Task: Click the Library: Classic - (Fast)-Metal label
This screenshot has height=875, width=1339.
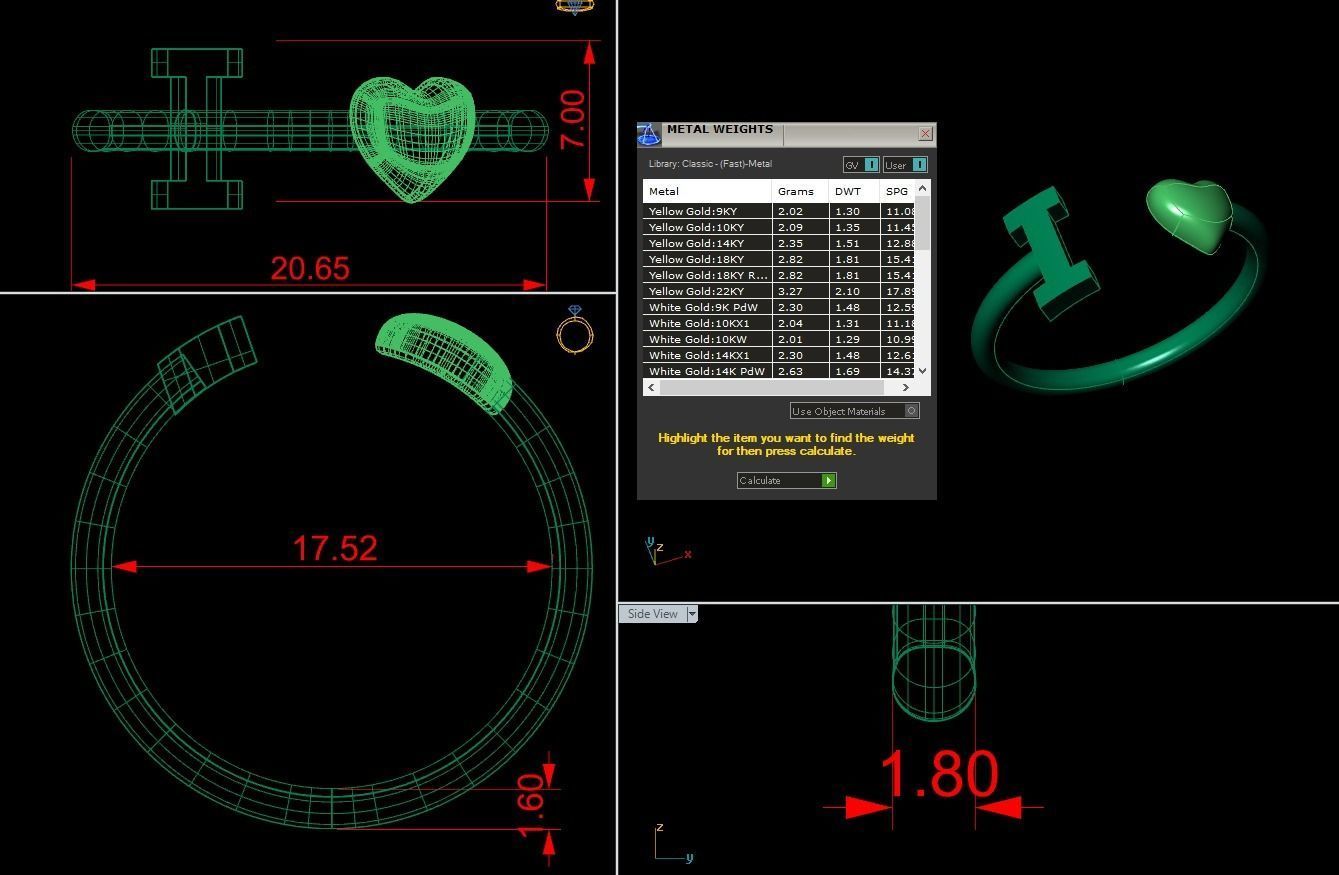Action: pyautogui.click(x=710, y=164)
